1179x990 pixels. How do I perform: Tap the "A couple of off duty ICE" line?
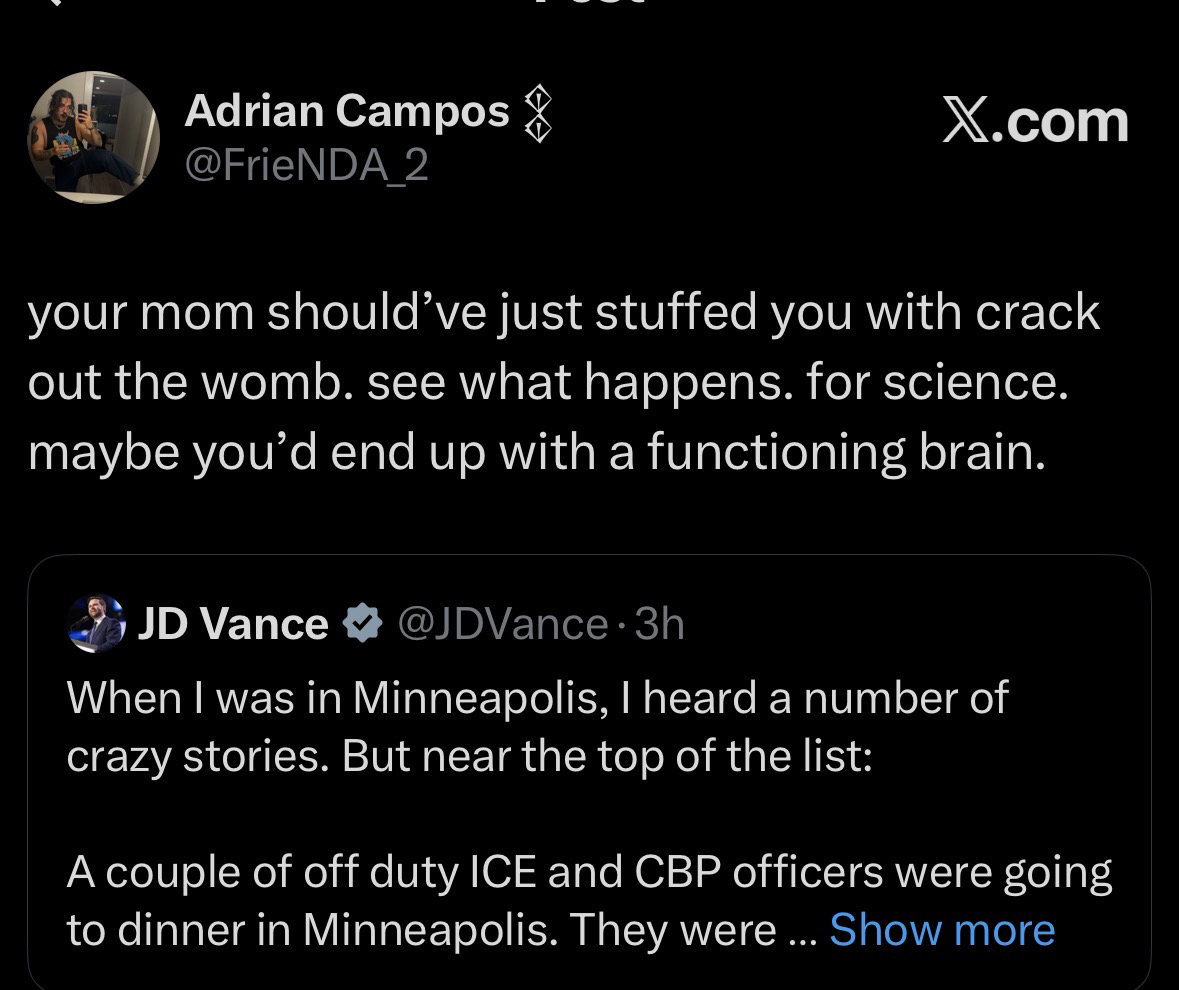588,872
